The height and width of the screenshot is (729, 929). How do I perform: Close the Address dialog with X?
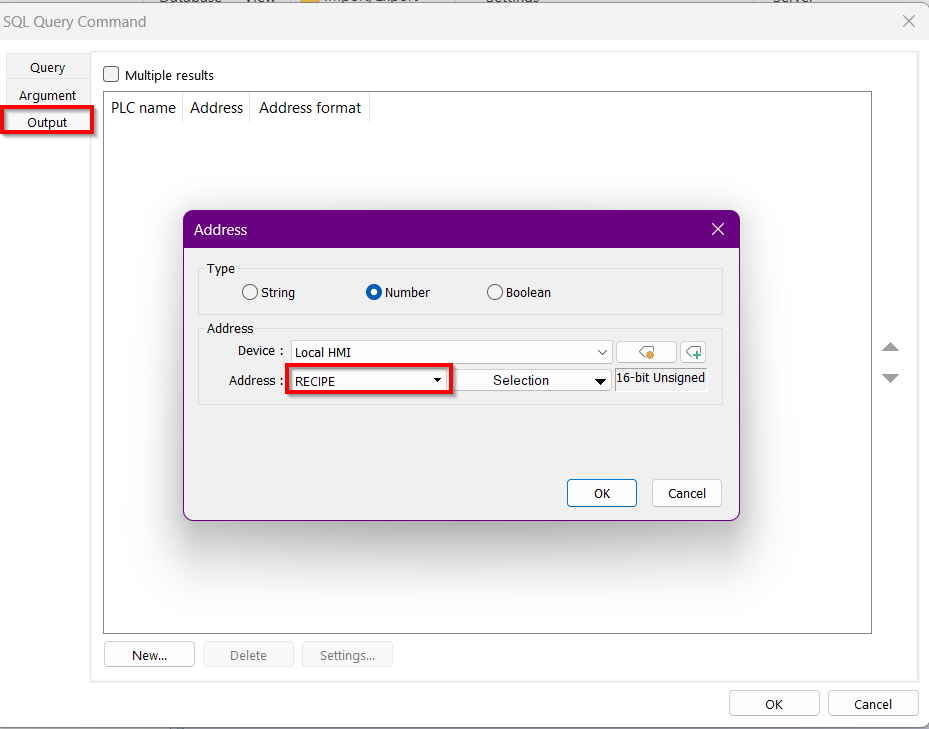717,229
